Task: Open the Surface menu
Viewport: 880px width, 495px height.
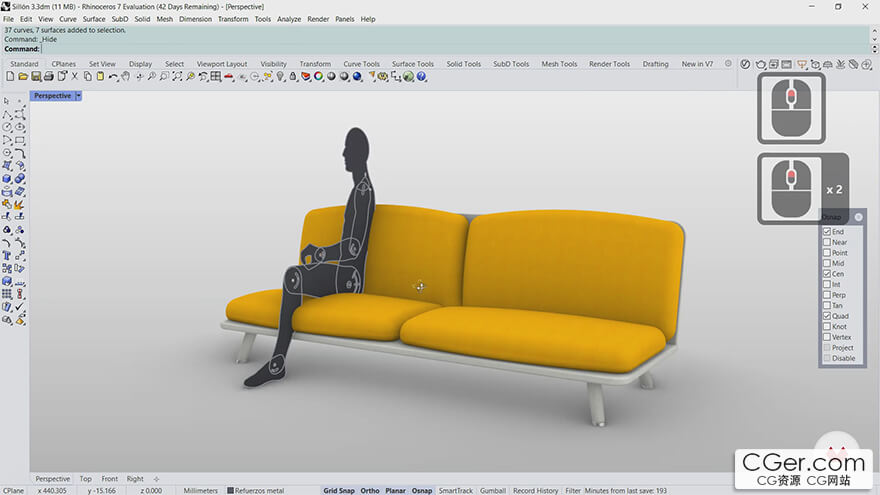Action: click(x=94, y=19)
